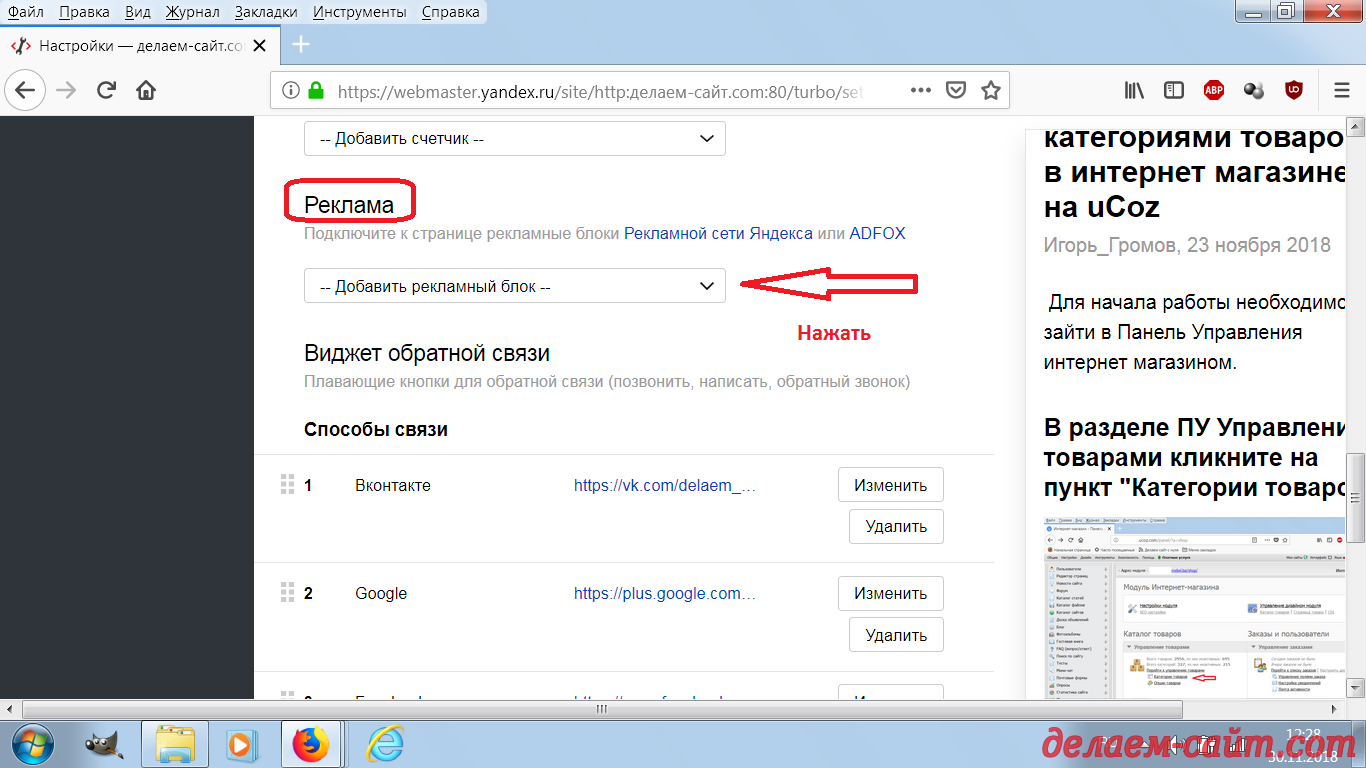
Task: Grab the drag handle for the Вконтакте row
Action: click(287, 484)
